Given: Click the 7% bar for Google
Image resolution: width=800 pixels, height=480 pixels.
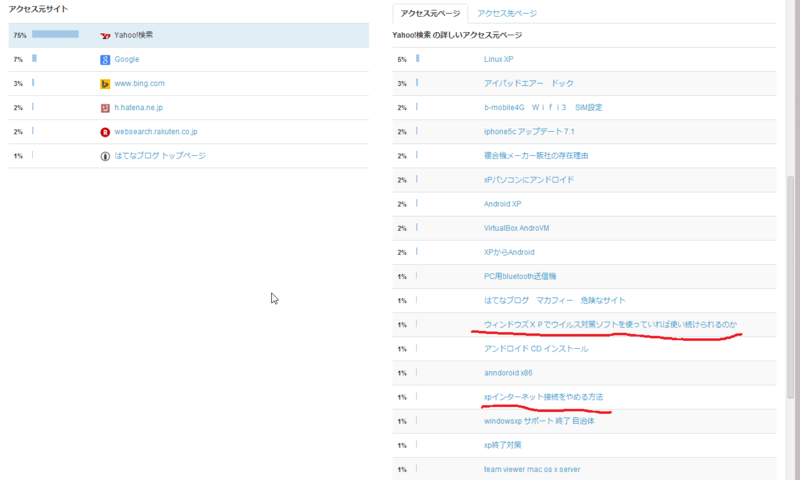Looking at the screenshot, I should click(34, 59).
